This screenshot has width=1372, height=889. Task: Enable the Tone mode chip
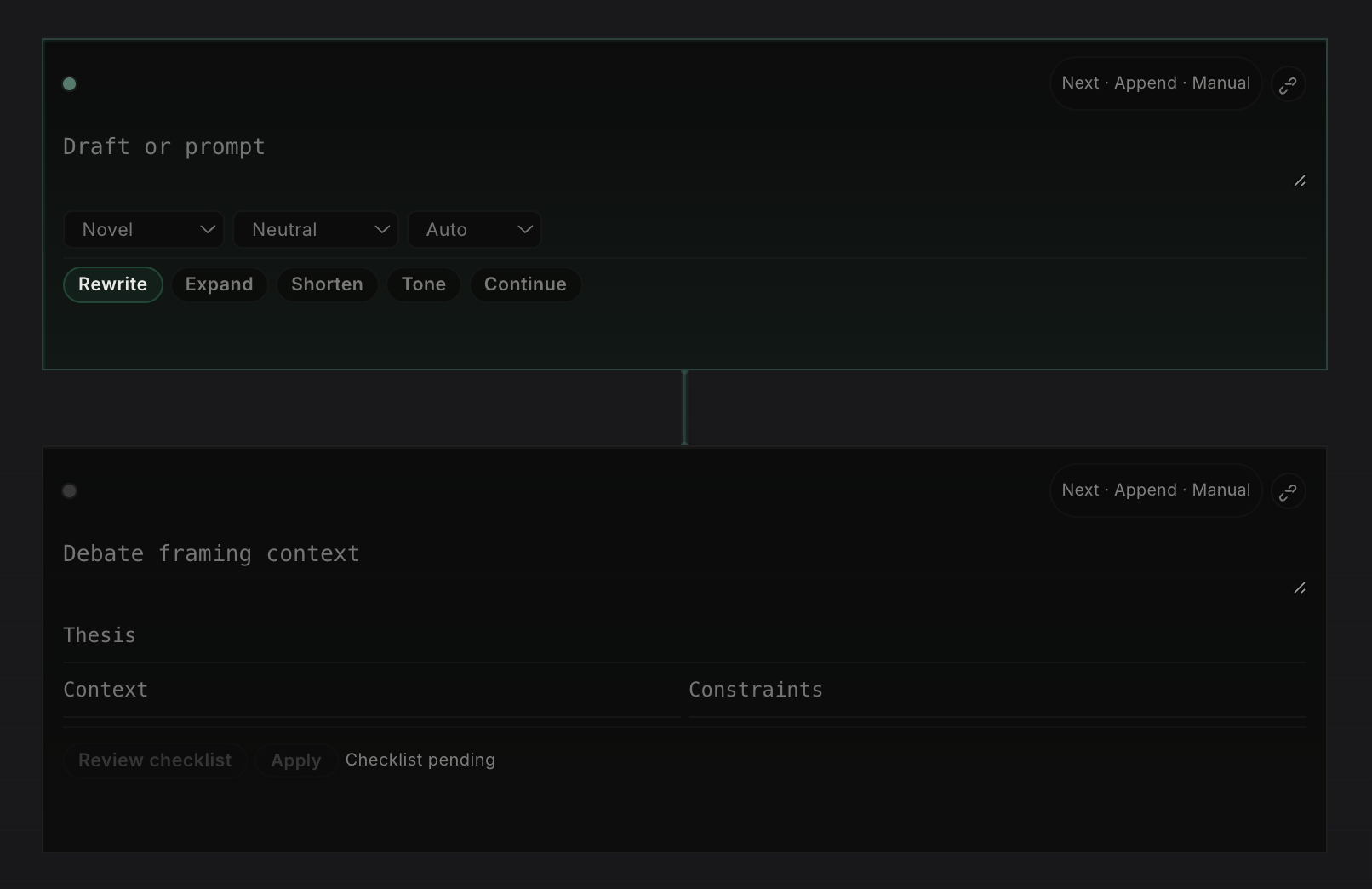[x=423, y=284]
